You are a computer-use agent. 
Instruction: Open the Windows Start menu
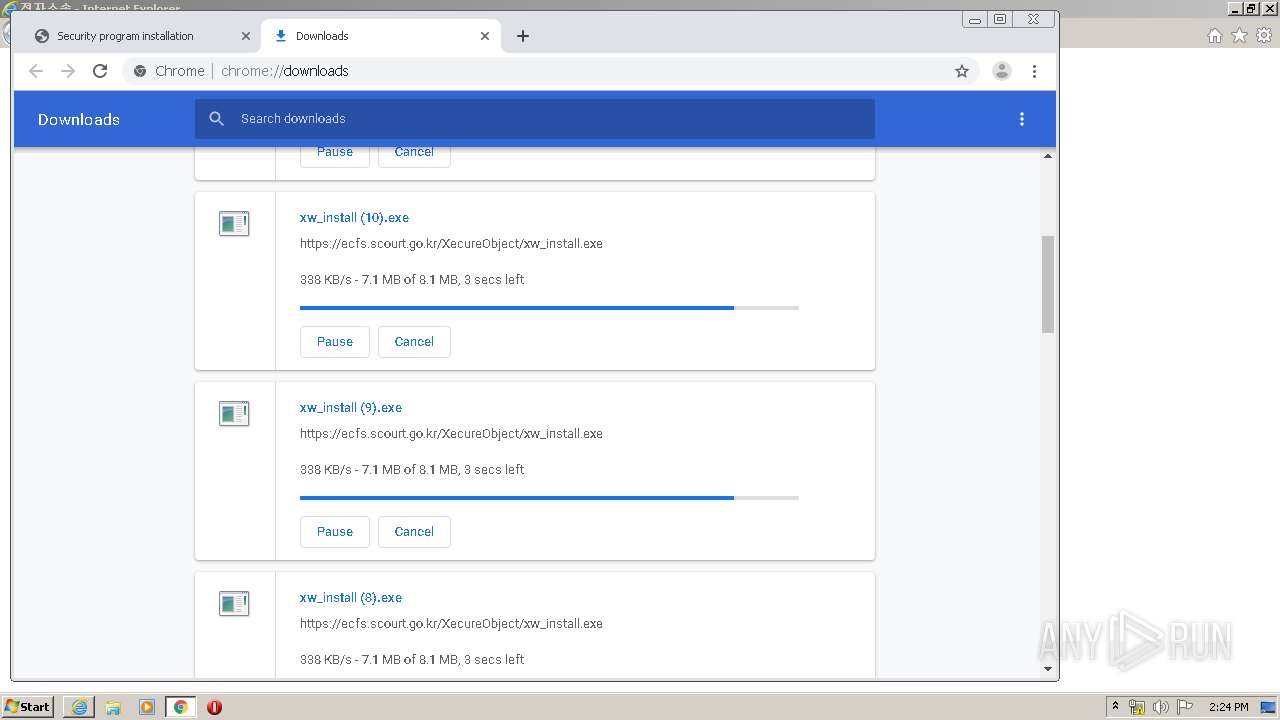pyautogui.click(x=28, y=707)
